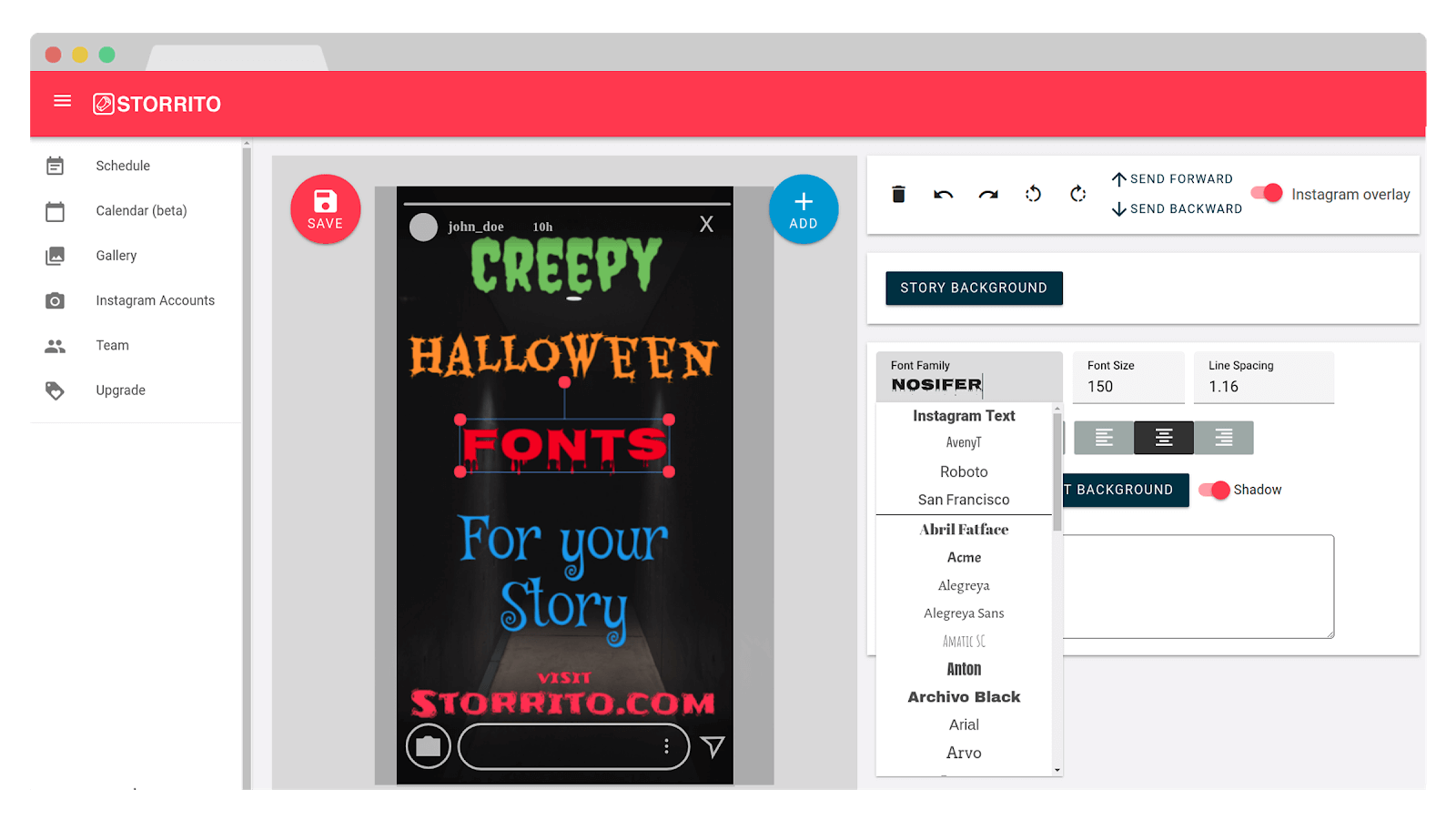1456x820 pixels.
Task: Select the FONTS text element
Action: pos(564,446)
